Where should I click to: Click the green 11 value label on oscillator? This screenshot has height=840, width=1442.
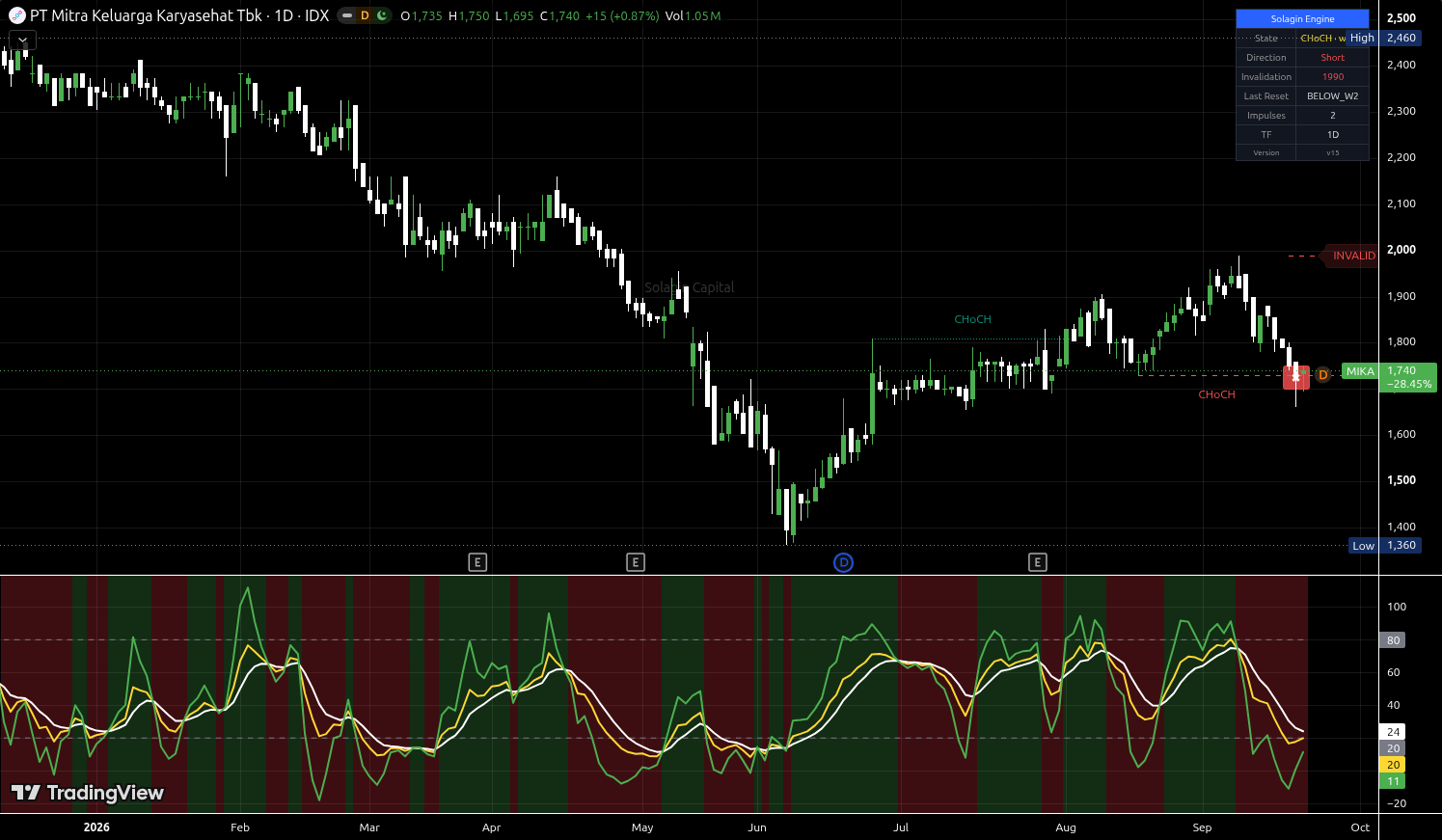(1393, 781)
